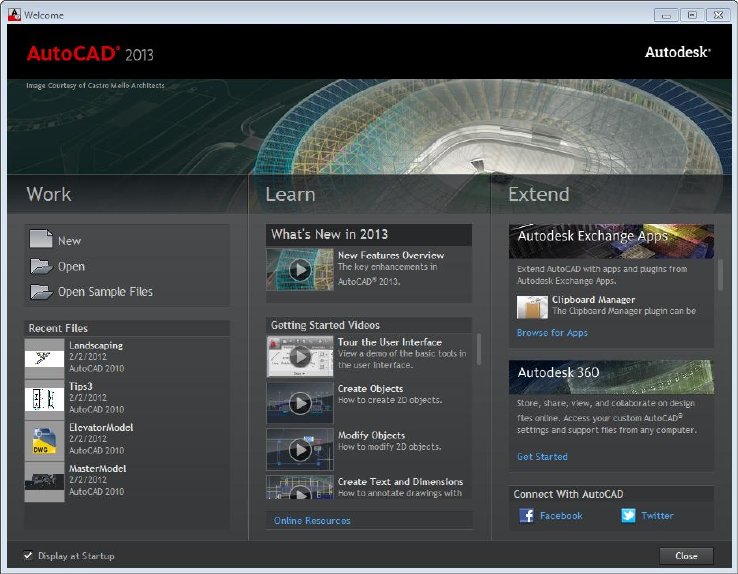
Task: Play the Modify Objects video
Action: (300, 449)
